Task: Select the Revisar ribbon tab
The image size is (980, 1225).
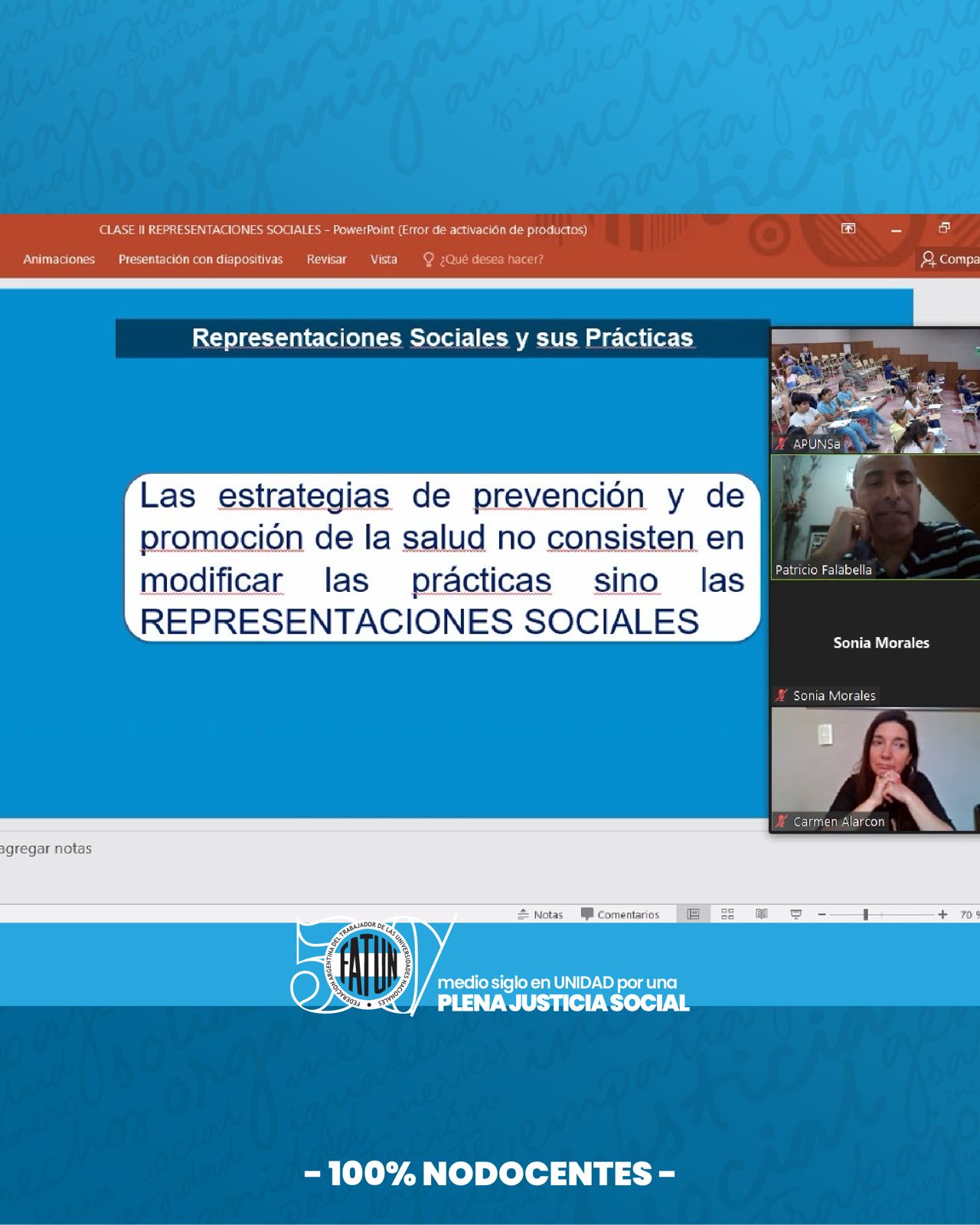Action: (326, 260)
